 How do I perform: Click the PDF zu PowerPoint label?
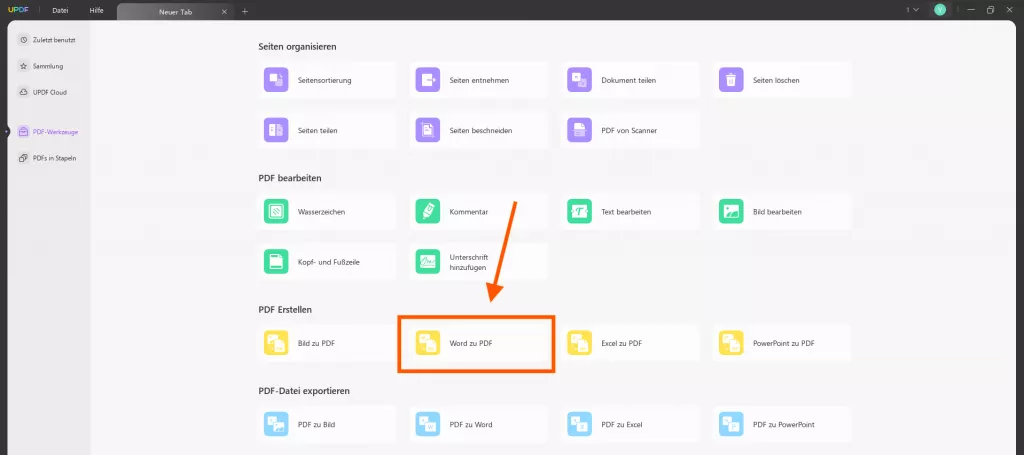click(784, 424)
